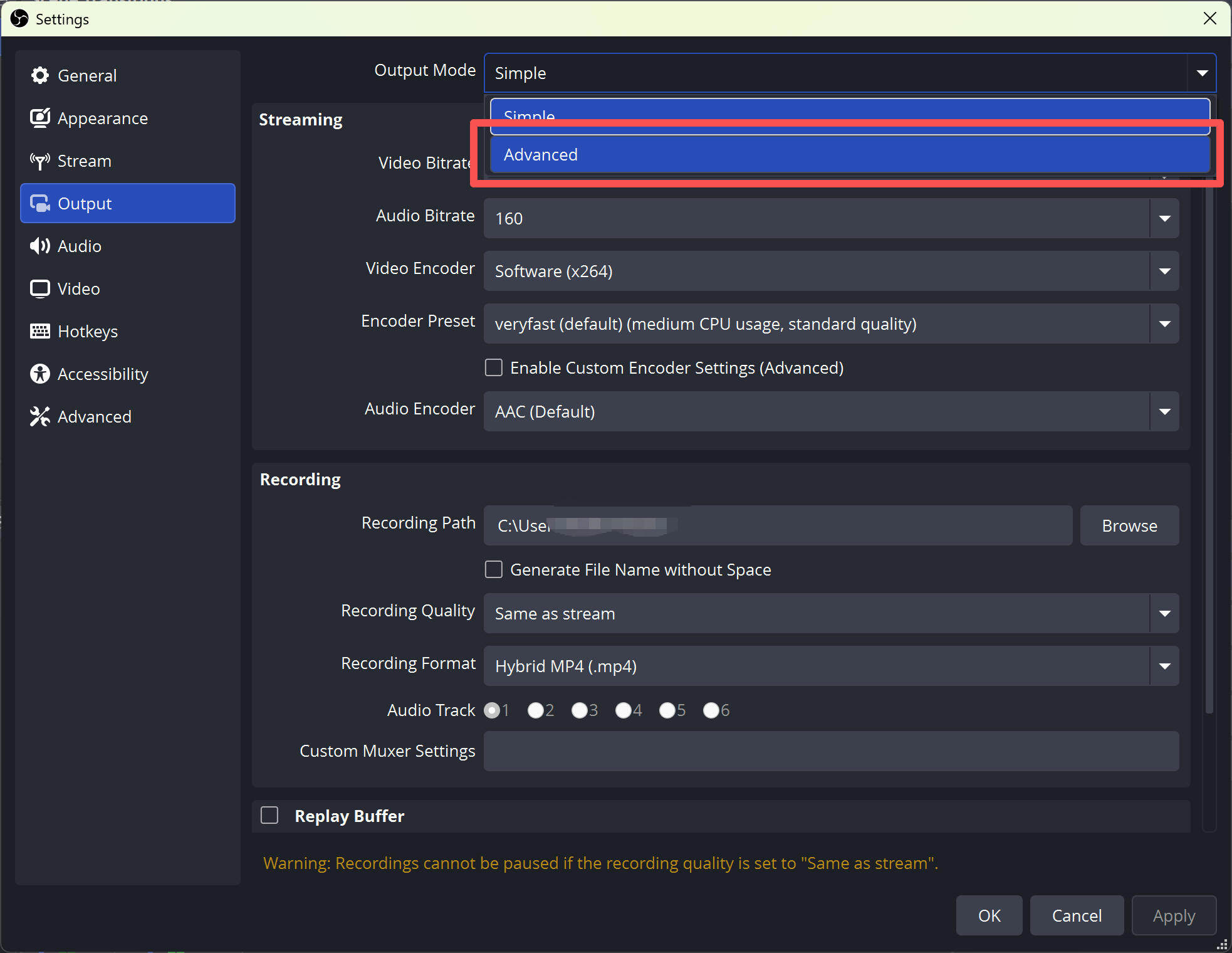Select audio track 2 radio button
The image size is (1232, 953).
pos(536,710)
